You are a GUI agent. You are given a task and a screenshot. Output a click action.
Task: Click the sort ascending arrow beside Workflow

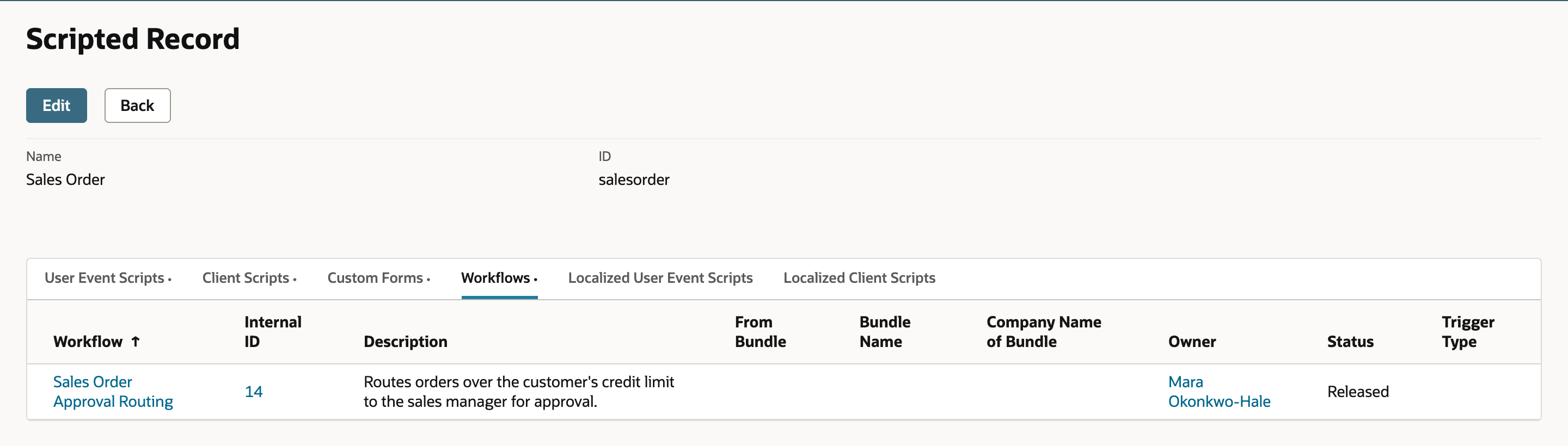[x=136, y=342]
